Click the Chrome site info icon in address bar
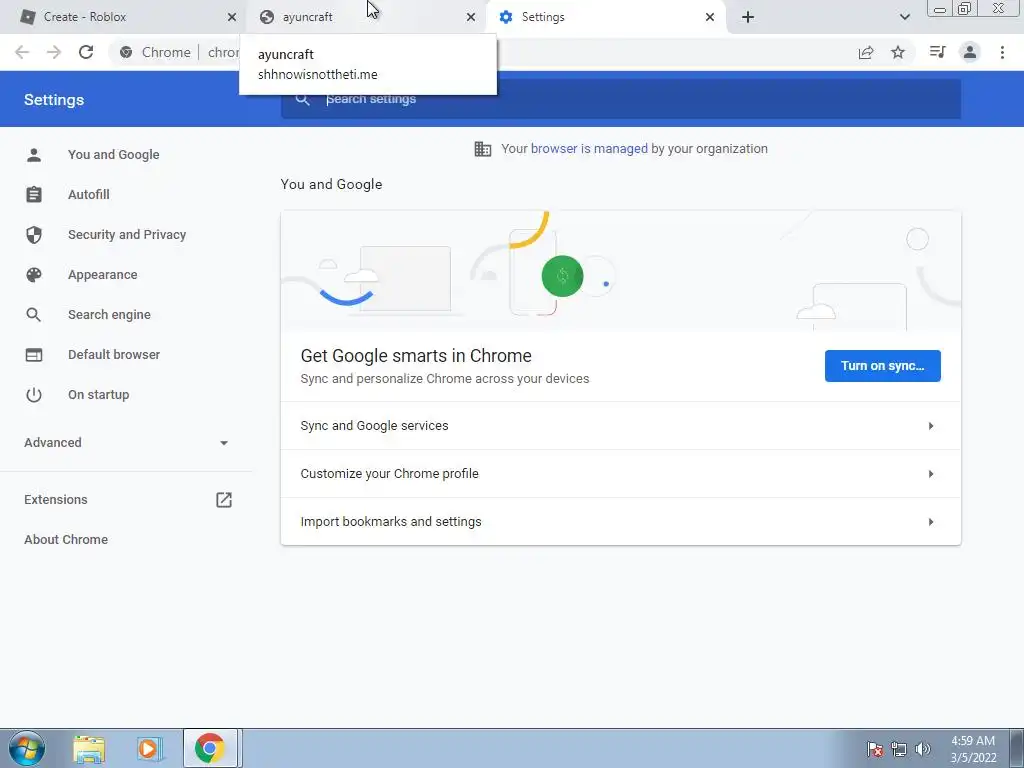The height and width of the screenshot is (768, 1024). click(126, 52)
